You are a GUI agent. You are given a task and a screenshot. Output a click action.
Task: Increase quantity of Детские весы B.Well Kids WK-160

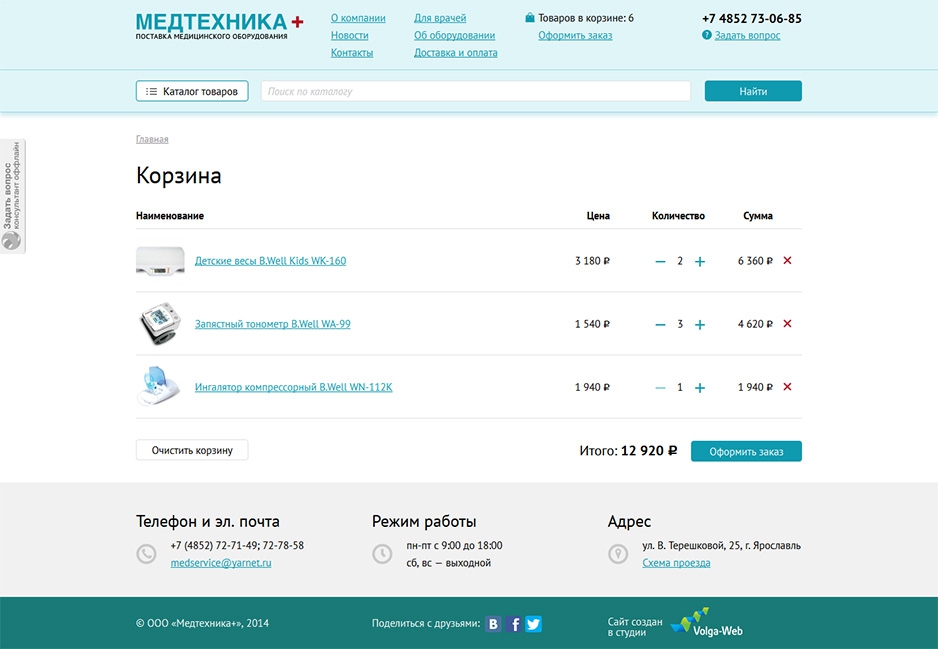tap(699, 261)
